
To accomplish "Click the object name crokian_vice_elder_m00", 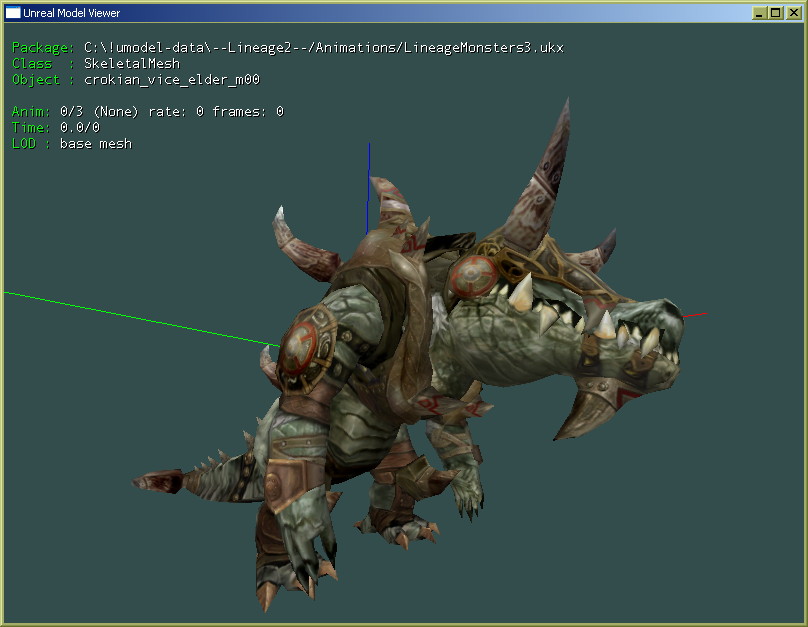I will (x=172, y=80).
